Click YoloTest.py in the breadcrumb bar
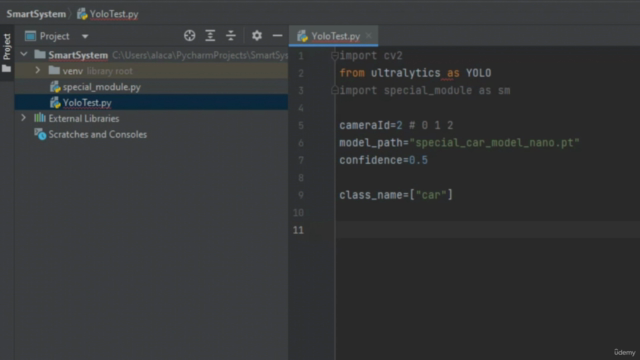640x360 pixels. (114, 14)
